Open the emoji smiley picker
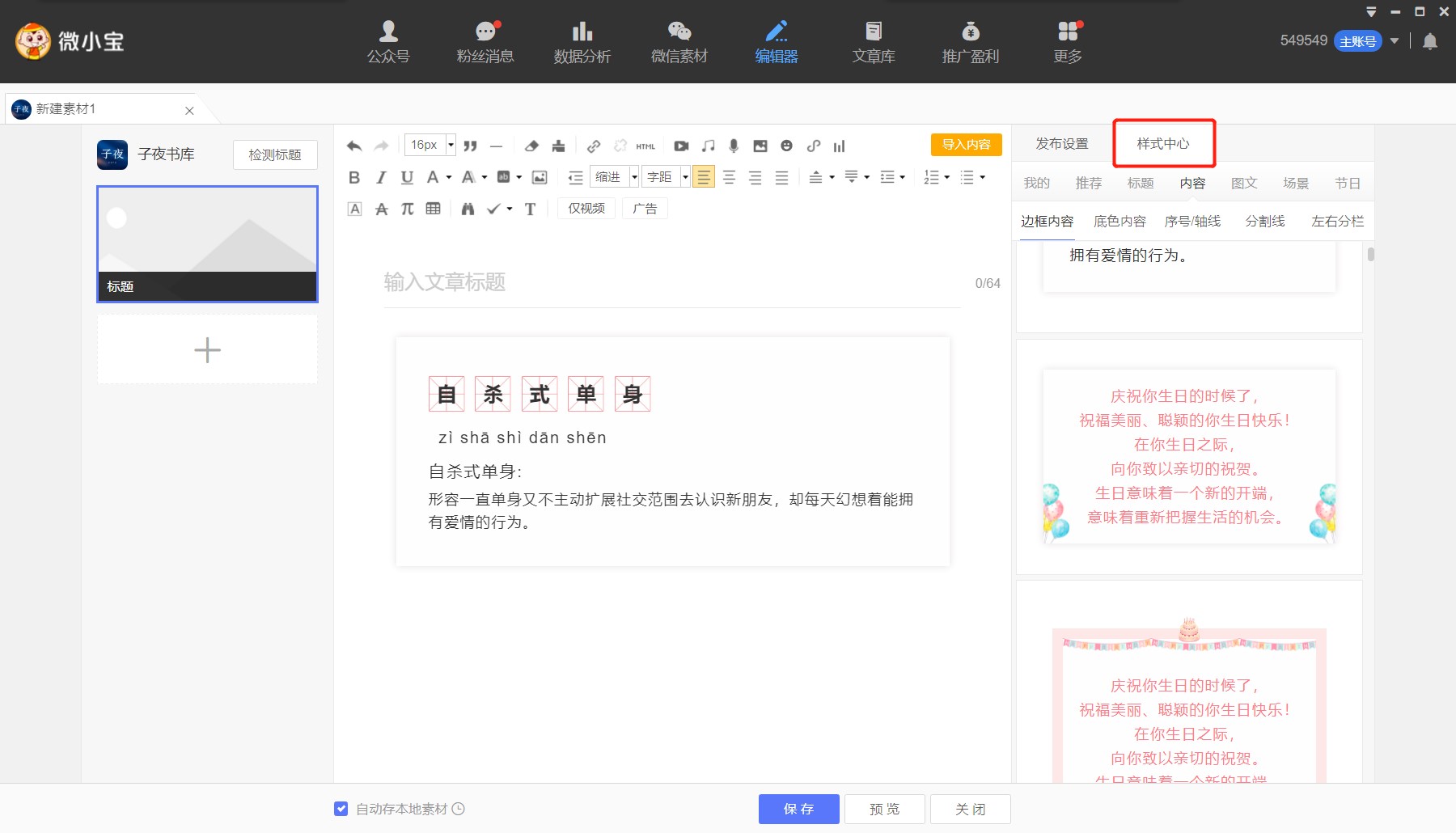The width and height of the screenshot is (1456, 833). (x=786, y=146)
